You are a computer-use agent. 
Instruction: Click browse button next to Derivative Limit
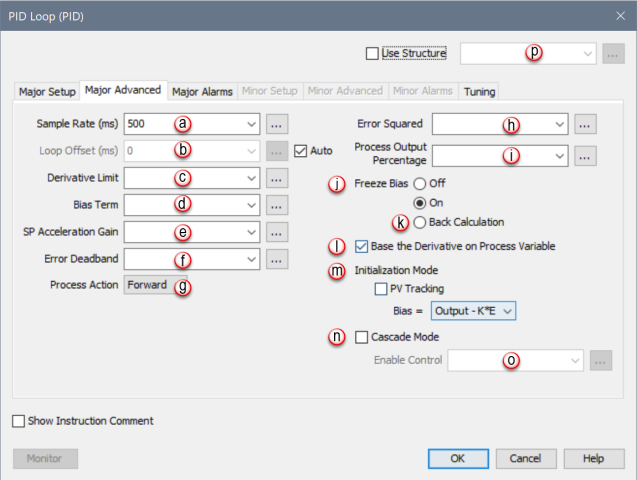(x=277, y=178)
